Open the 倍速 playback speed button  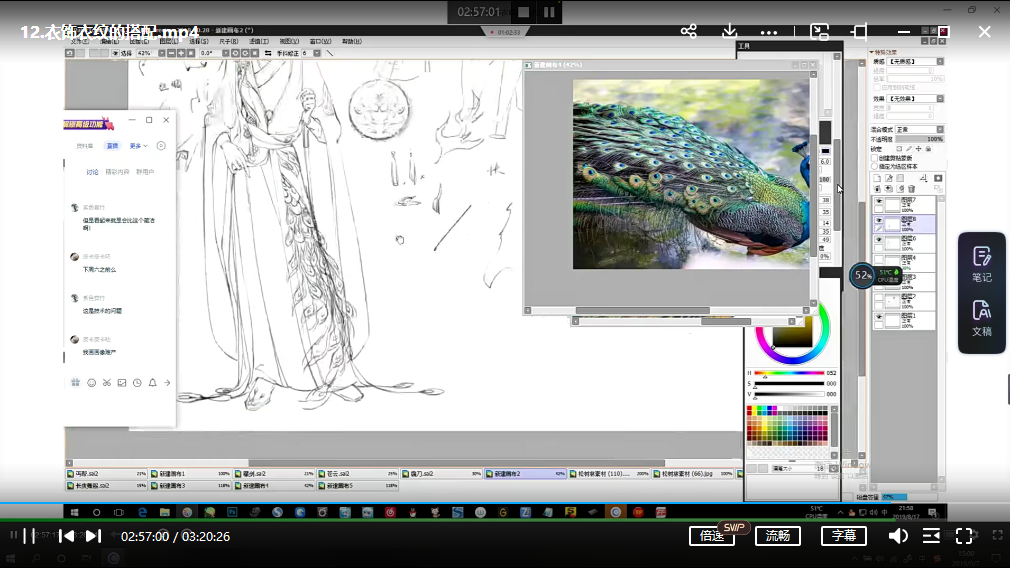click(712, 536)
